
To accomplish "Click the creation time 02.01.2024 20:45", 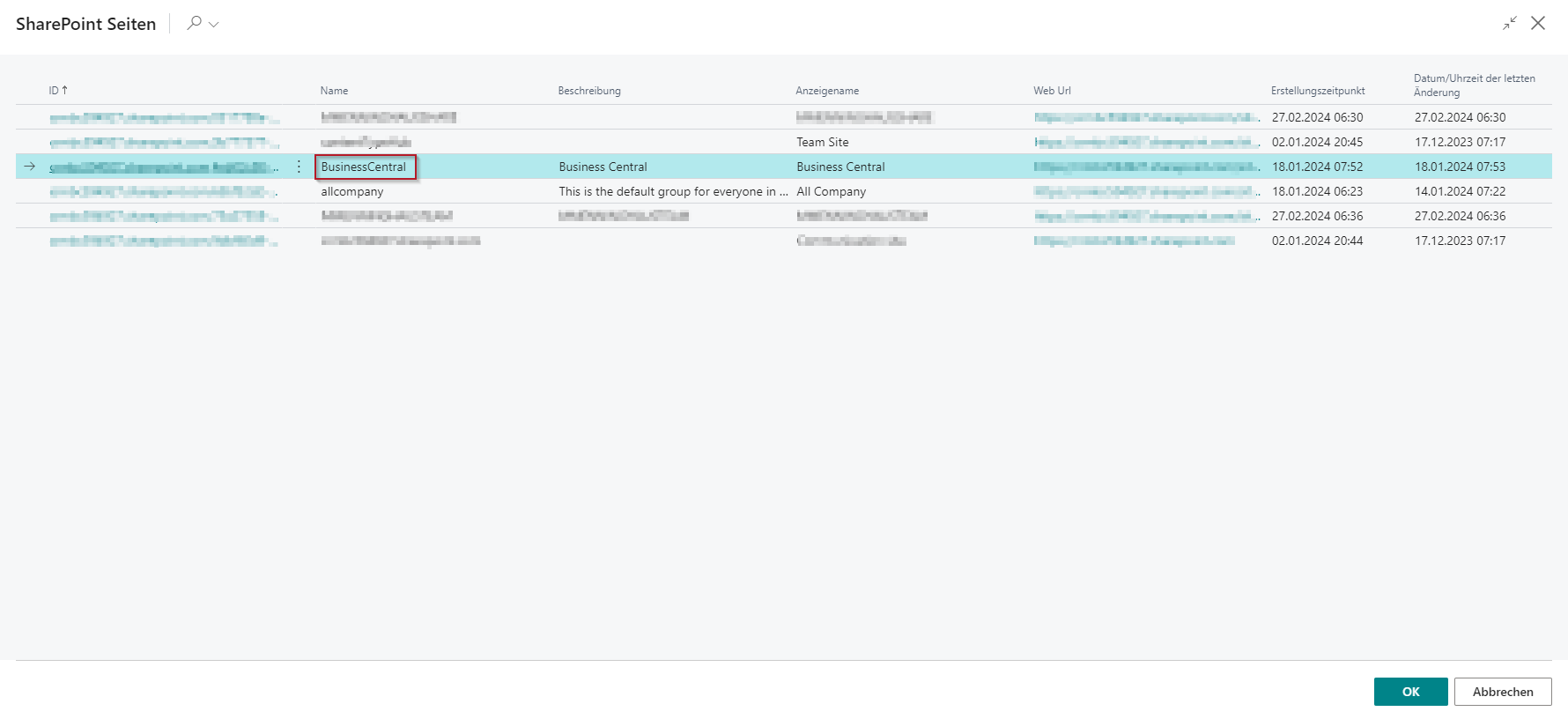I will (1317, 142).
